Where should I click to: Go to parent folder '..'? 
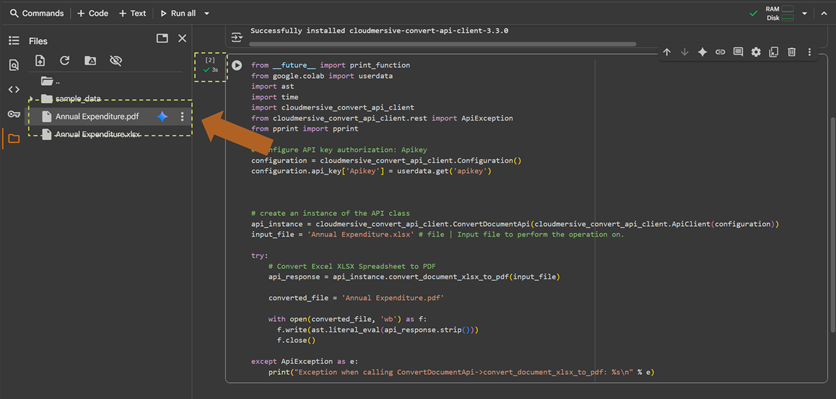[51, 81]
